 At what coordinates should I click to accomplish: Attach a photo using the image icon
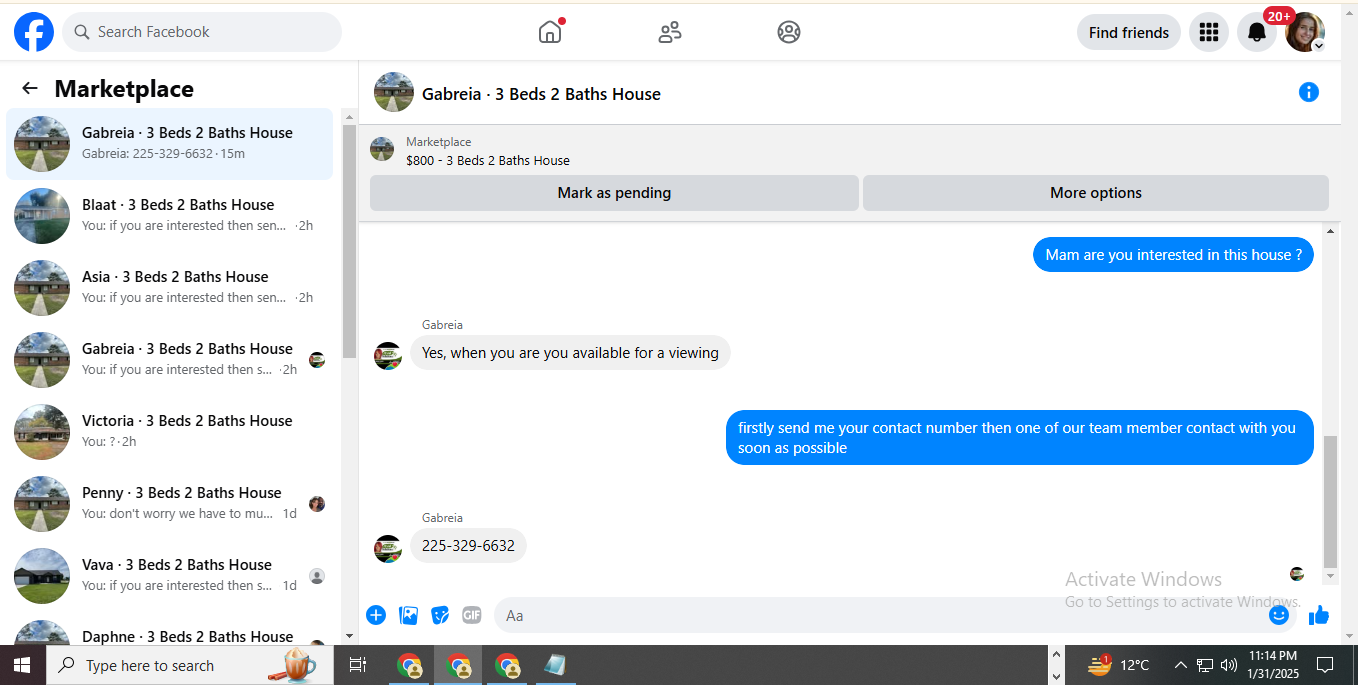click(x=408, y=615)
